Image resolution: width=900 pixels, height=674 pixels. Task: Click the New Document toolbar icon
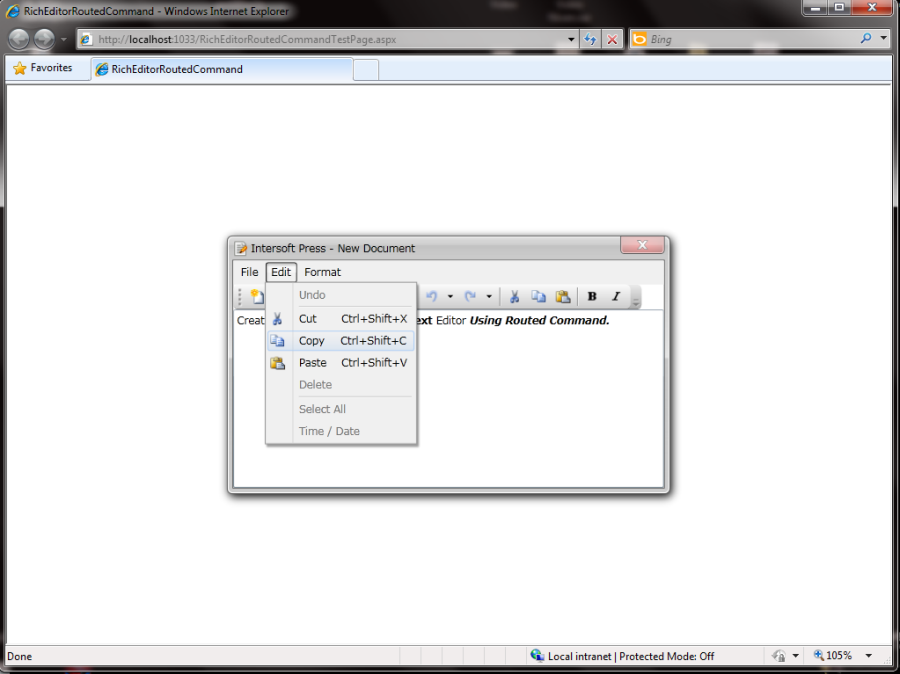click(x=257, y=296)
